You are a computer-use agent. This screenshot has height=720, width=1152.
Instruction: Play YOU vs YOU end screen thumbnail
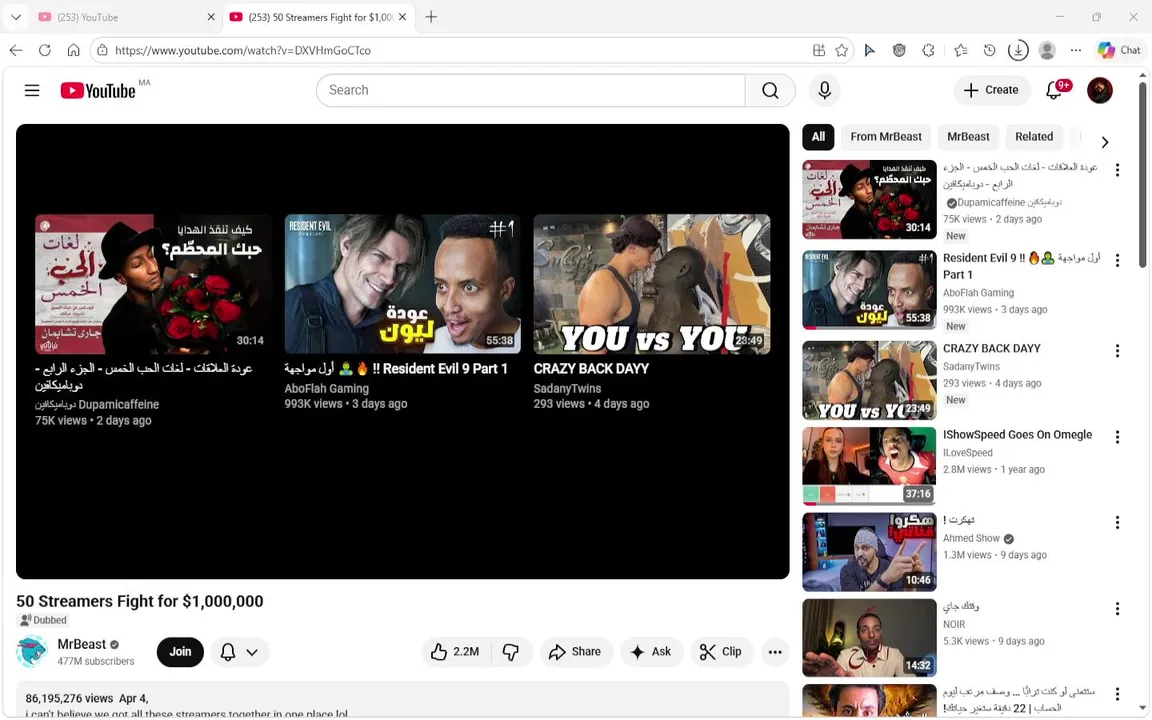652,284
